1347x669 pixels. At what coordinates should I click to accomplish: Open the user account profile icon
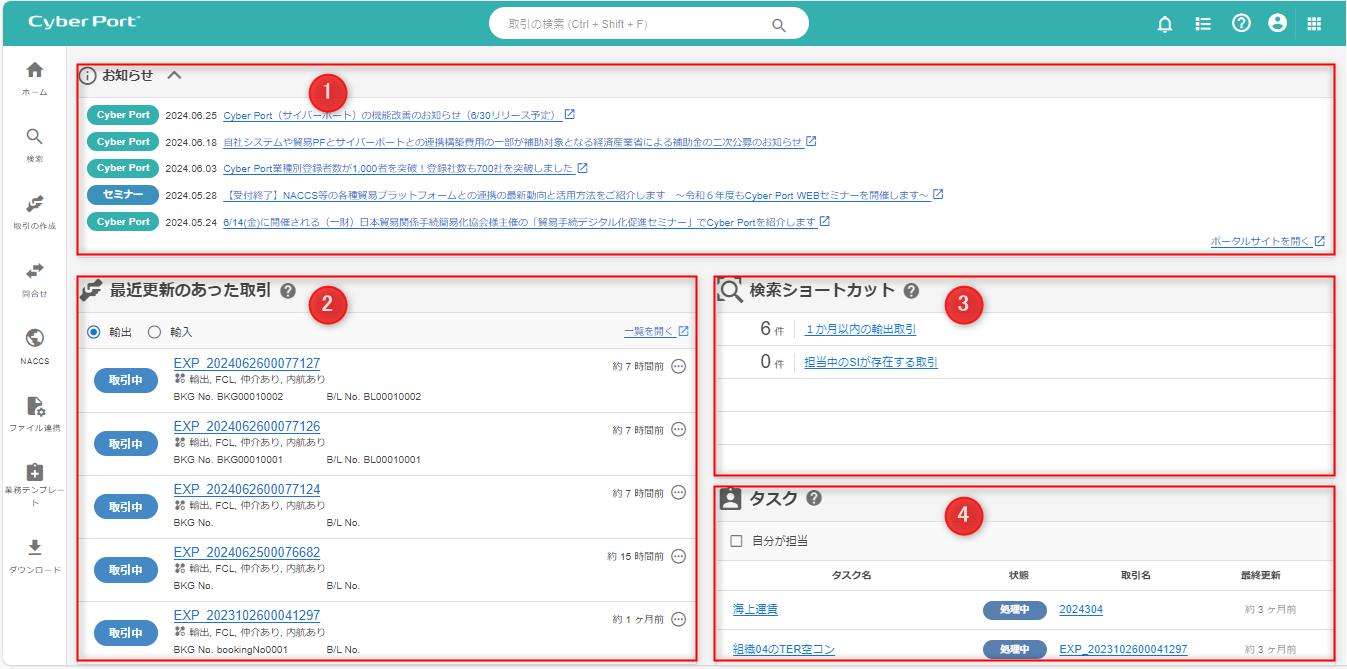tap(1277, 23)
